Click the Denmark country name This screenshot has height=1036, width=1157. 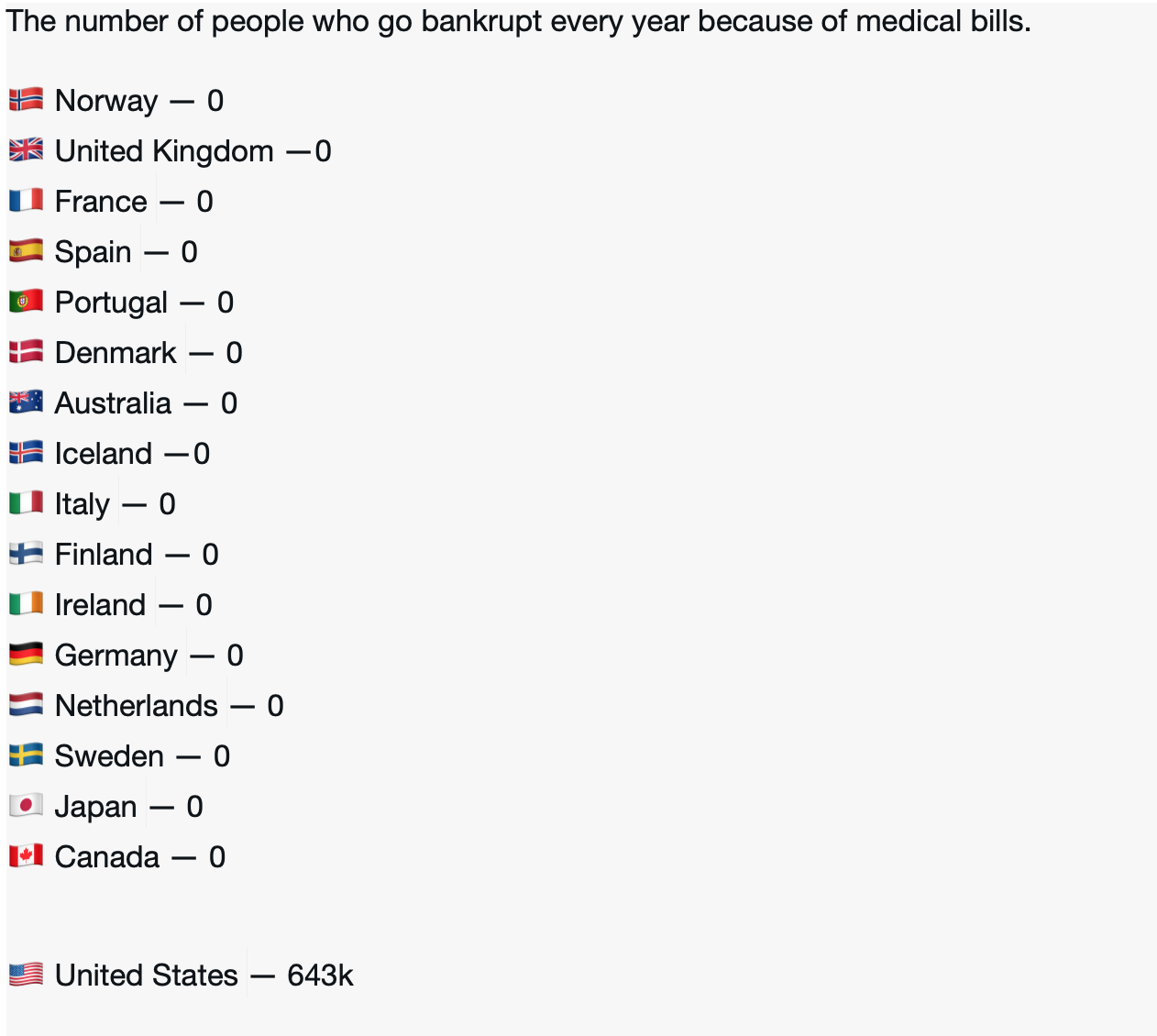pos(116,353)
